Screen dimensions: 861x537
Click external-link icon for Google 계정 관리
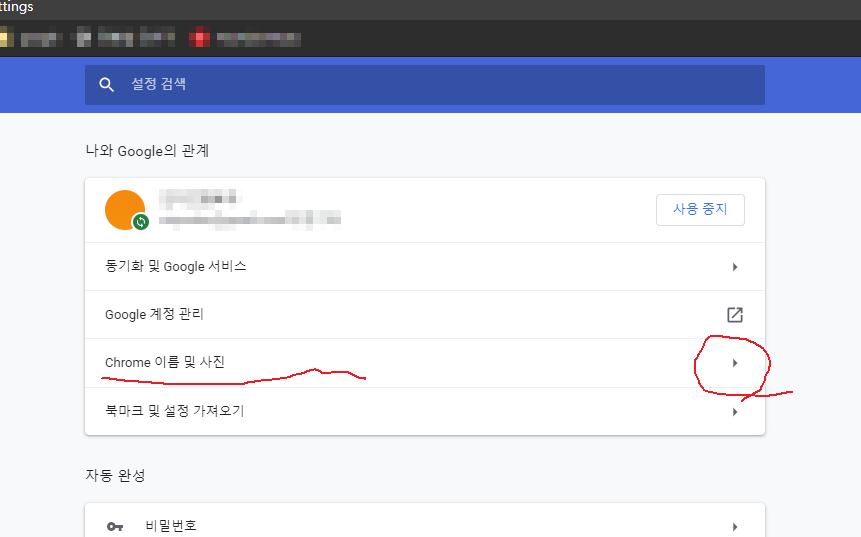pos(735,315)
